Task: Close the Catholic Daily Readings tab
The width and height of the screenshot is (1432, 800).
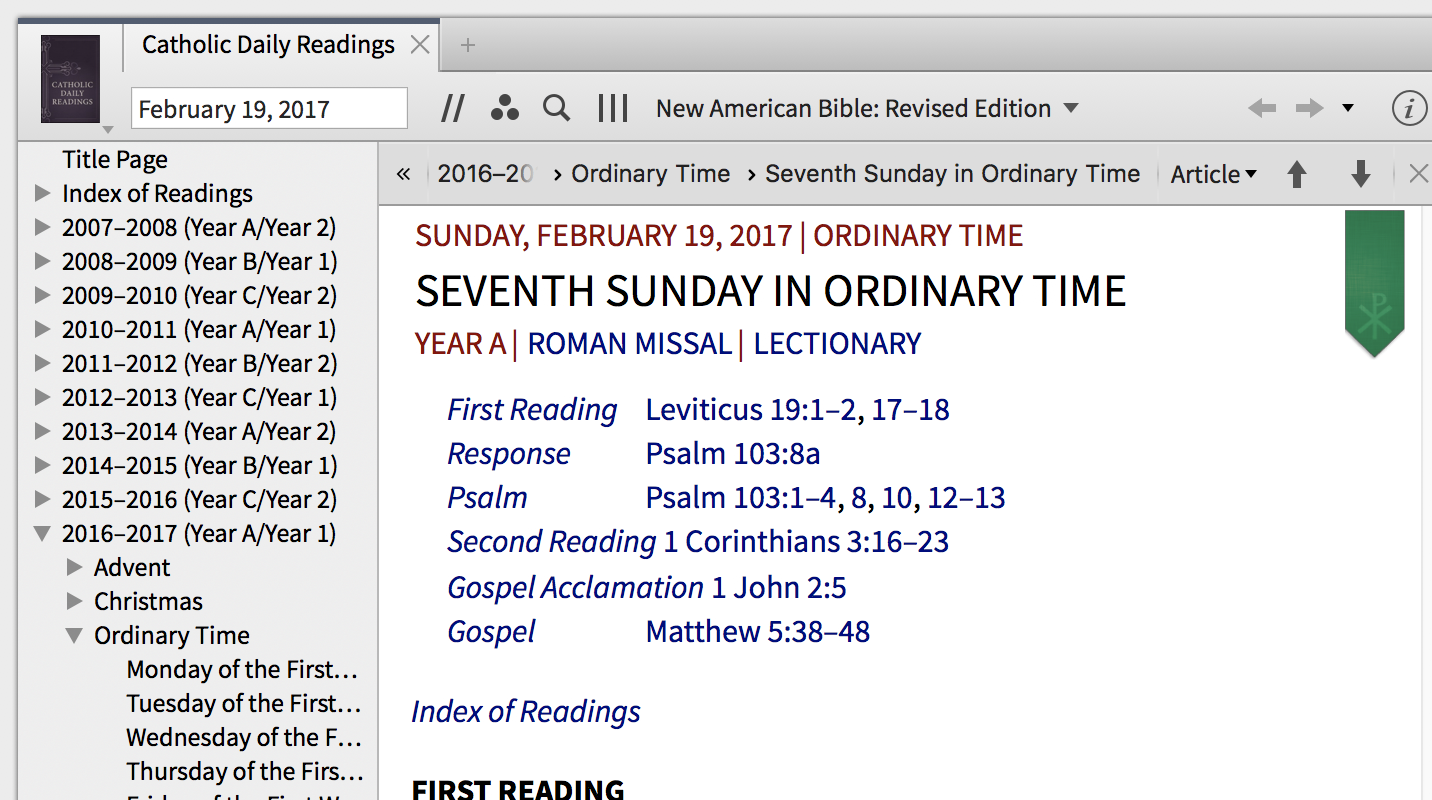Action: coord(420,45)
